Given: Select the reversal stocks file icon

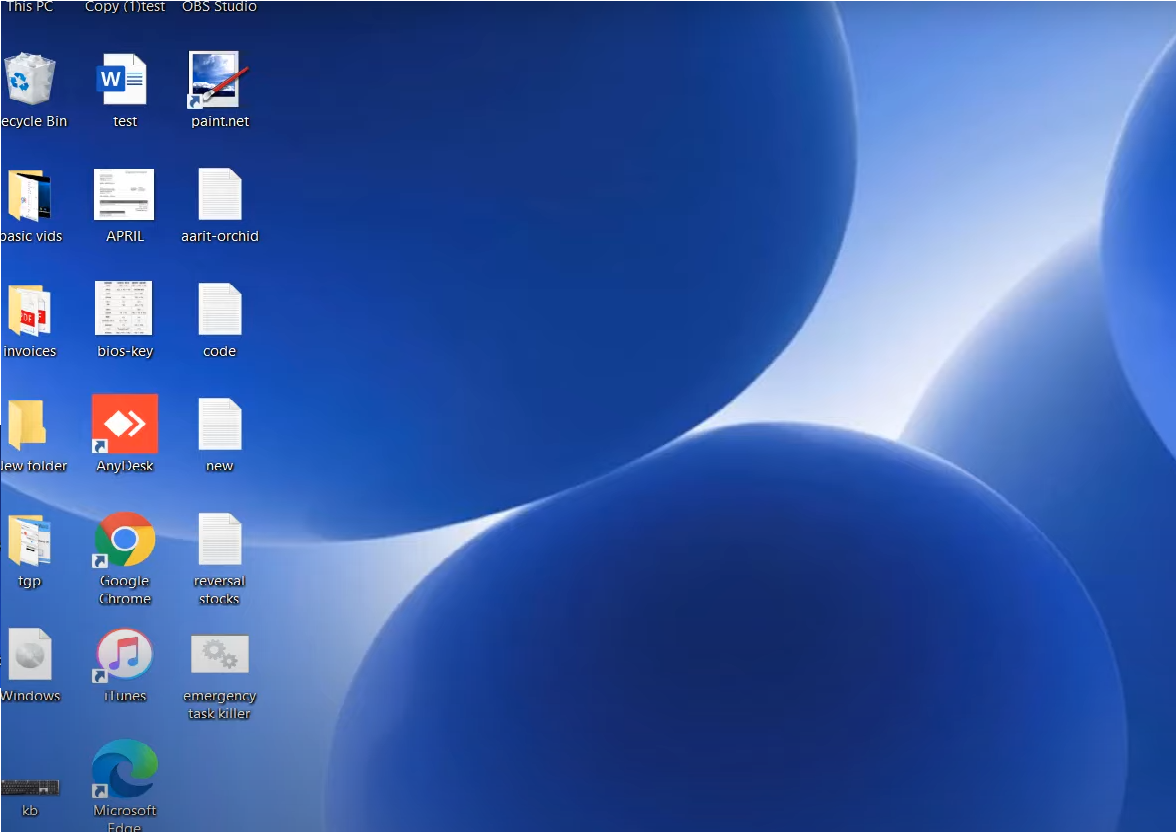Looking at the screenshot, I should (x=220, y=539).
